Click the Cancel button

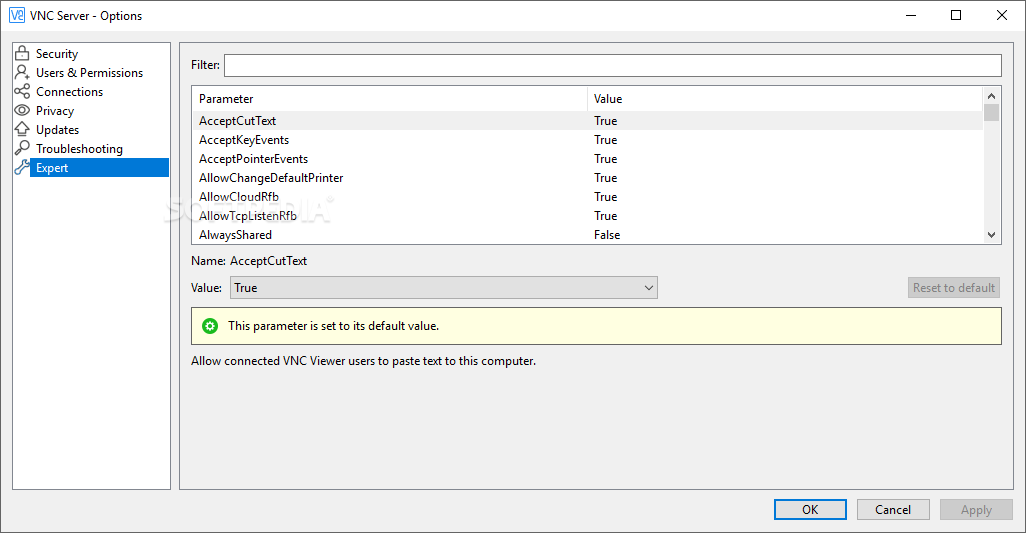click(x=893, y=510)
